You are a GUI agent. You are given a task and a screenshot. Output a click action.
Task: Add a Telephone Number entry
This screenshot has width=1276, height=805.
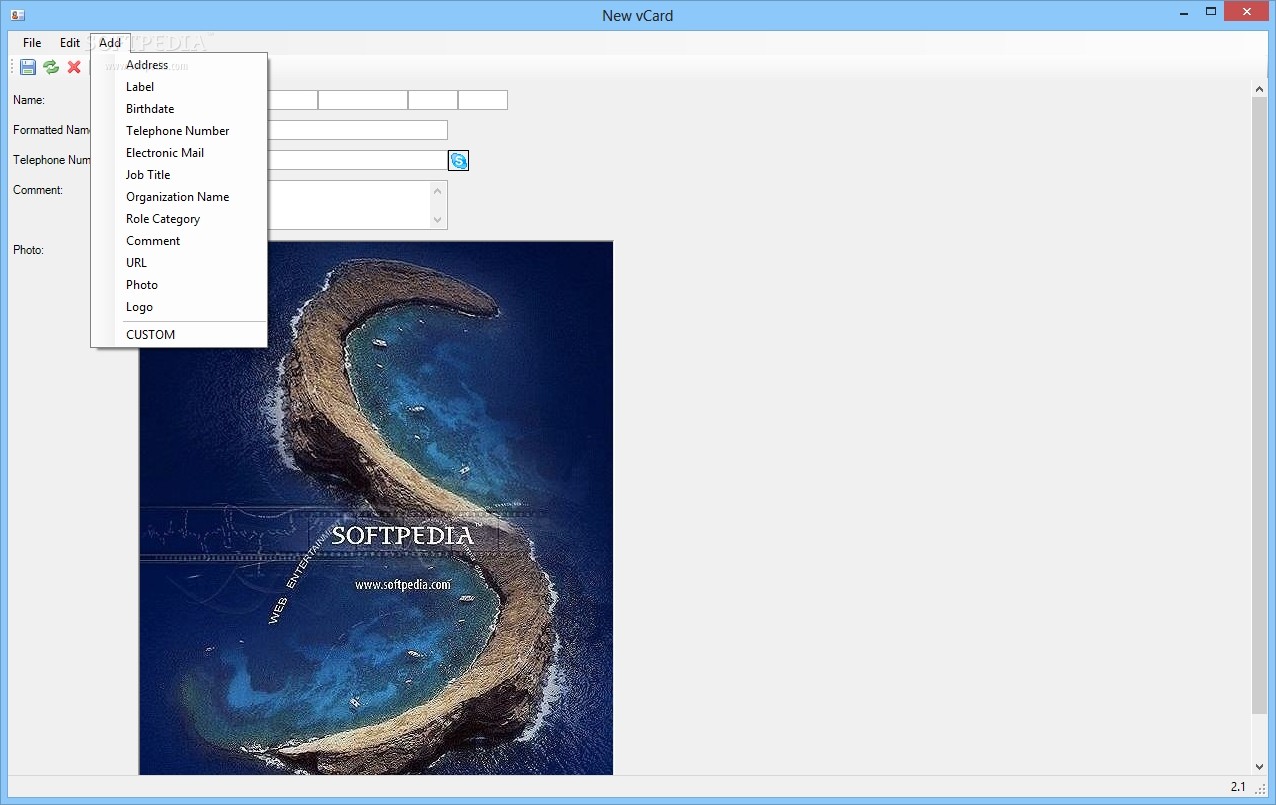point(179,131)
